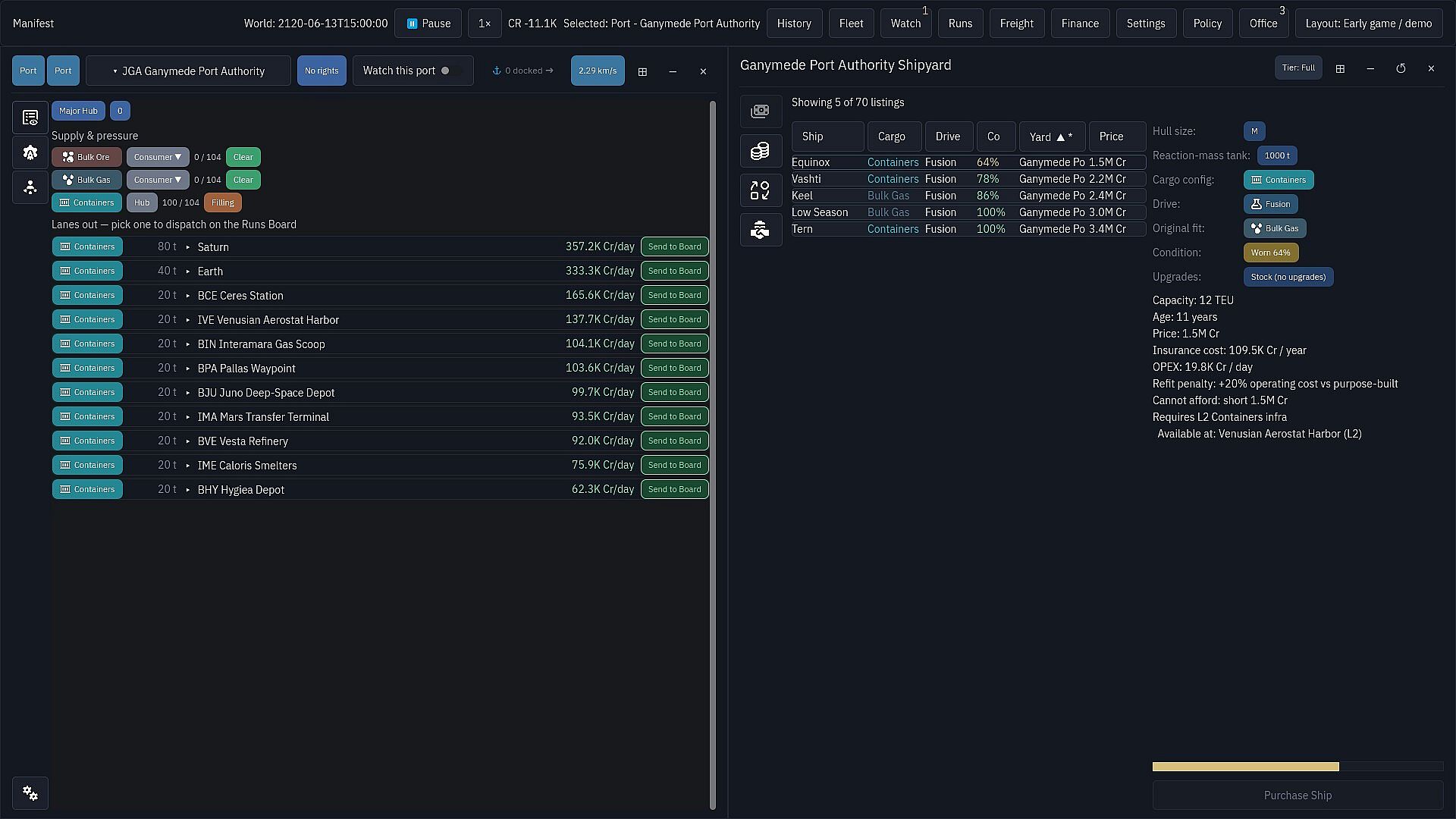This screenshot has width=1456, height=819.
Task: Toggle the Watch this port switch
Action: click(450, 71)
